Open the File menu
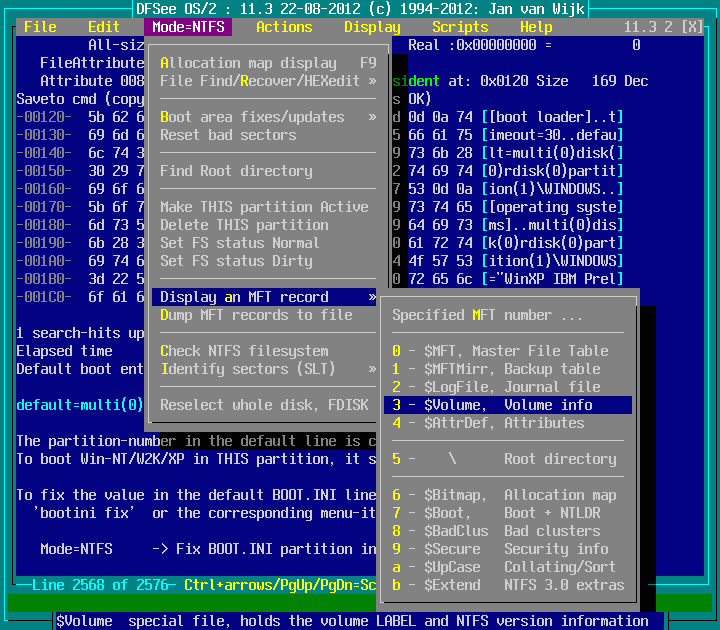The height and width of the screenshot is (630, 720). [x=40, y=27]
